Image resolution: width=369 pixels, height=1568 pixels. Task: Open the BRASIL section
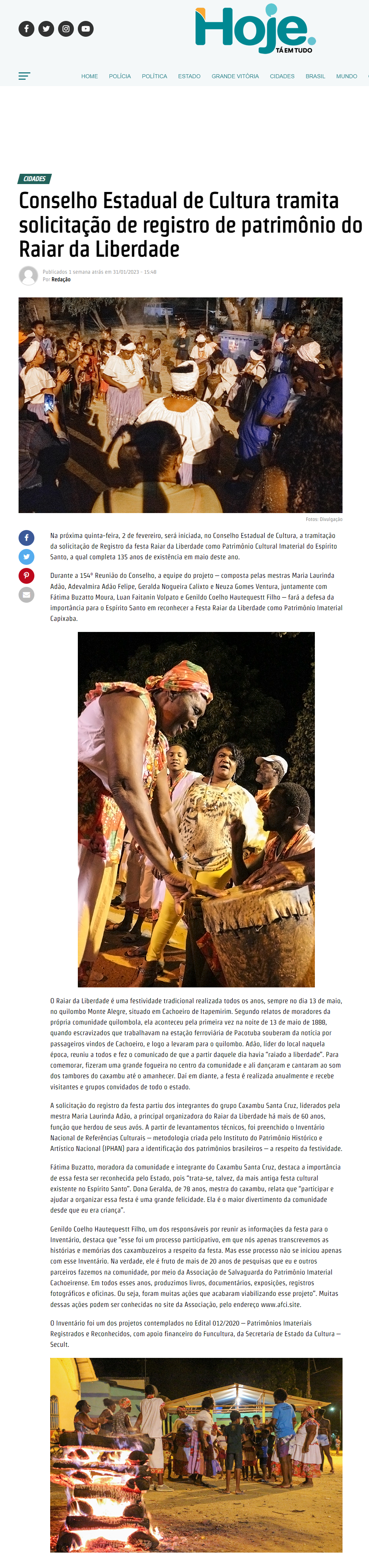(x=315, y=76)
